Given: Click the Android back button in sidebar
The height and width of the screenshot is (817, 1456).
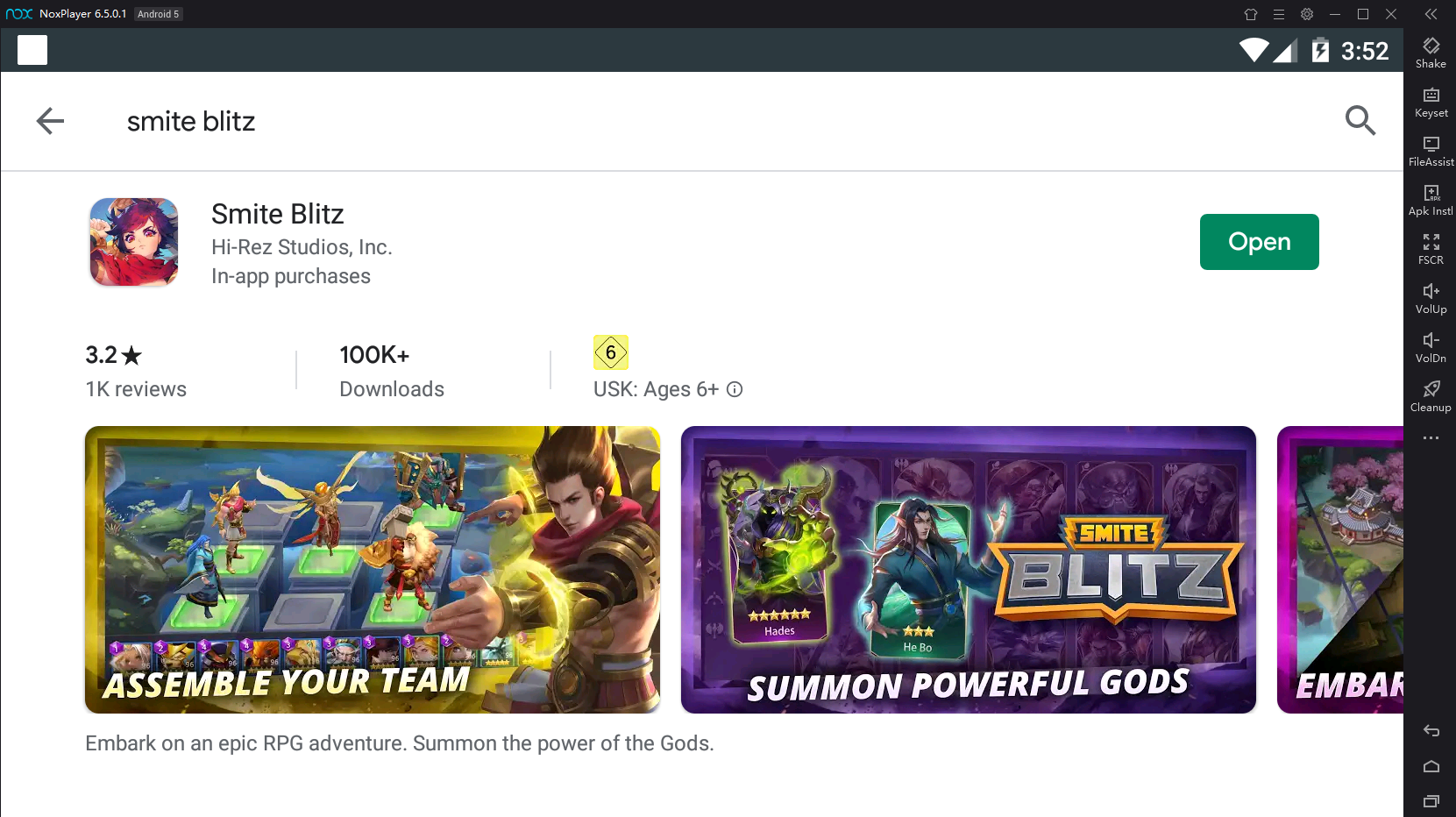Looking at the screenshot, I should [1431, 731].
